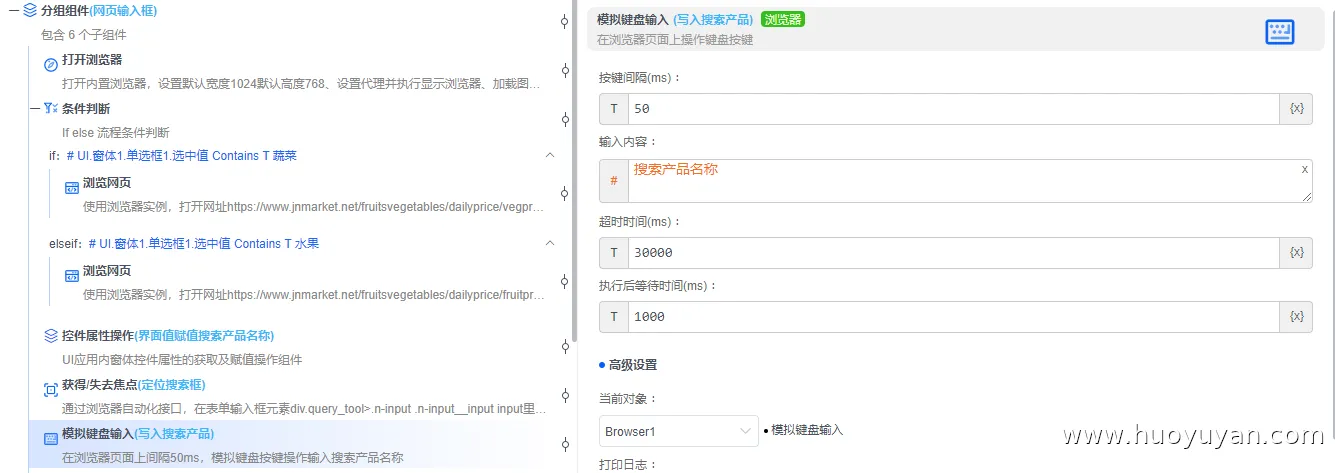Click the 条件判断 filter icon
Image resolution: width=1335 pixels, height=473 pixels.
pyautogui.click(x=51, y=108)
